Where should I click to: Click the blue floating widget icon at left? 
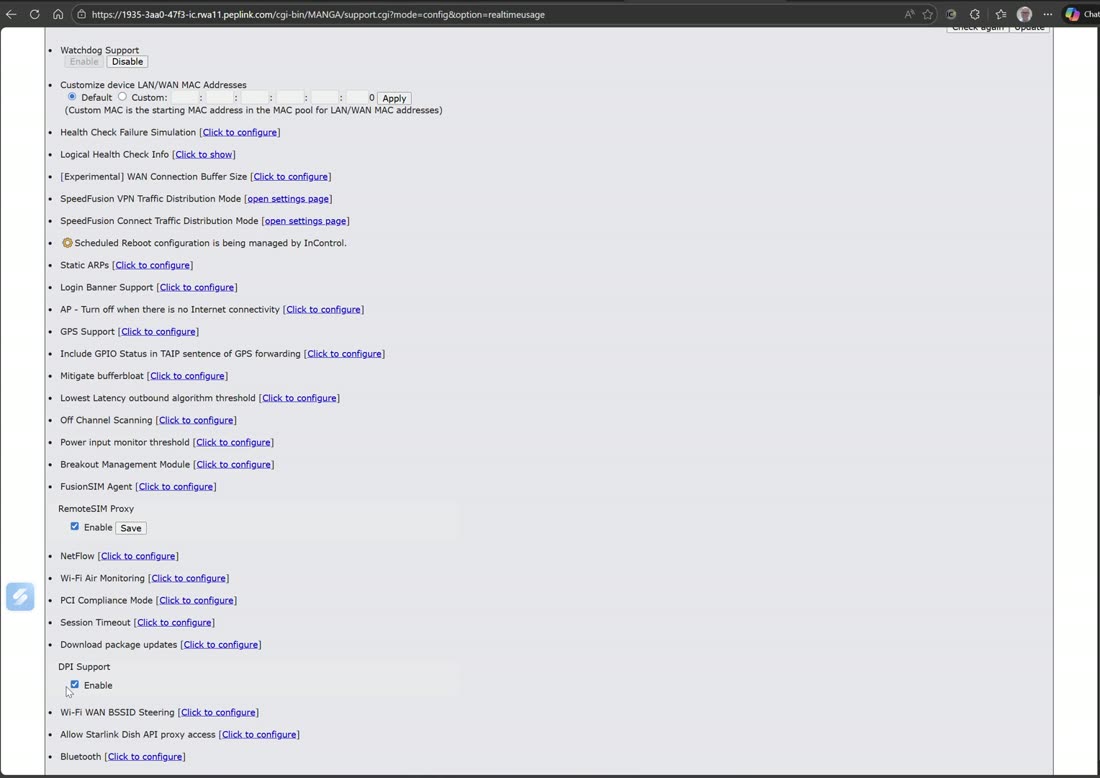(x=20, y=596)
